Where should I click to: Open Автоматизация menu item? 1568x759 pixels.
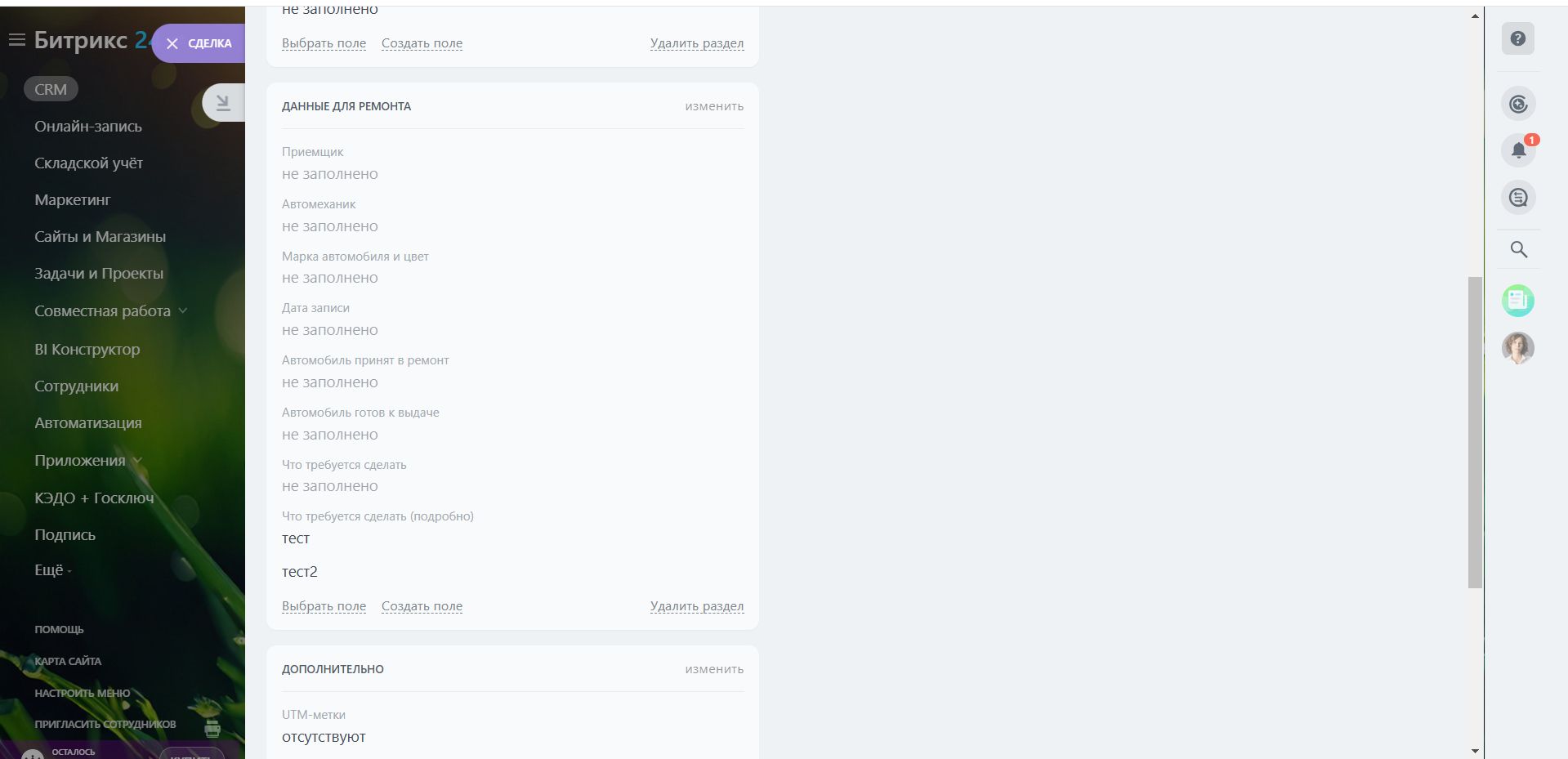(87, 423)
